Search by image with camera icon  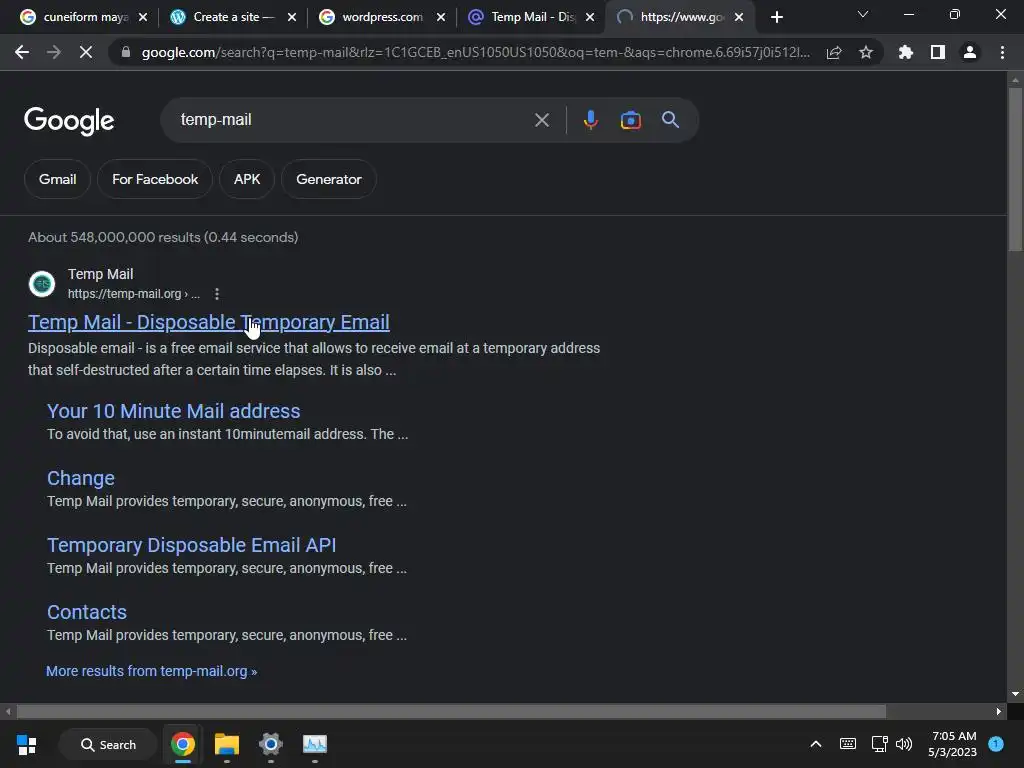pos(630,120)
